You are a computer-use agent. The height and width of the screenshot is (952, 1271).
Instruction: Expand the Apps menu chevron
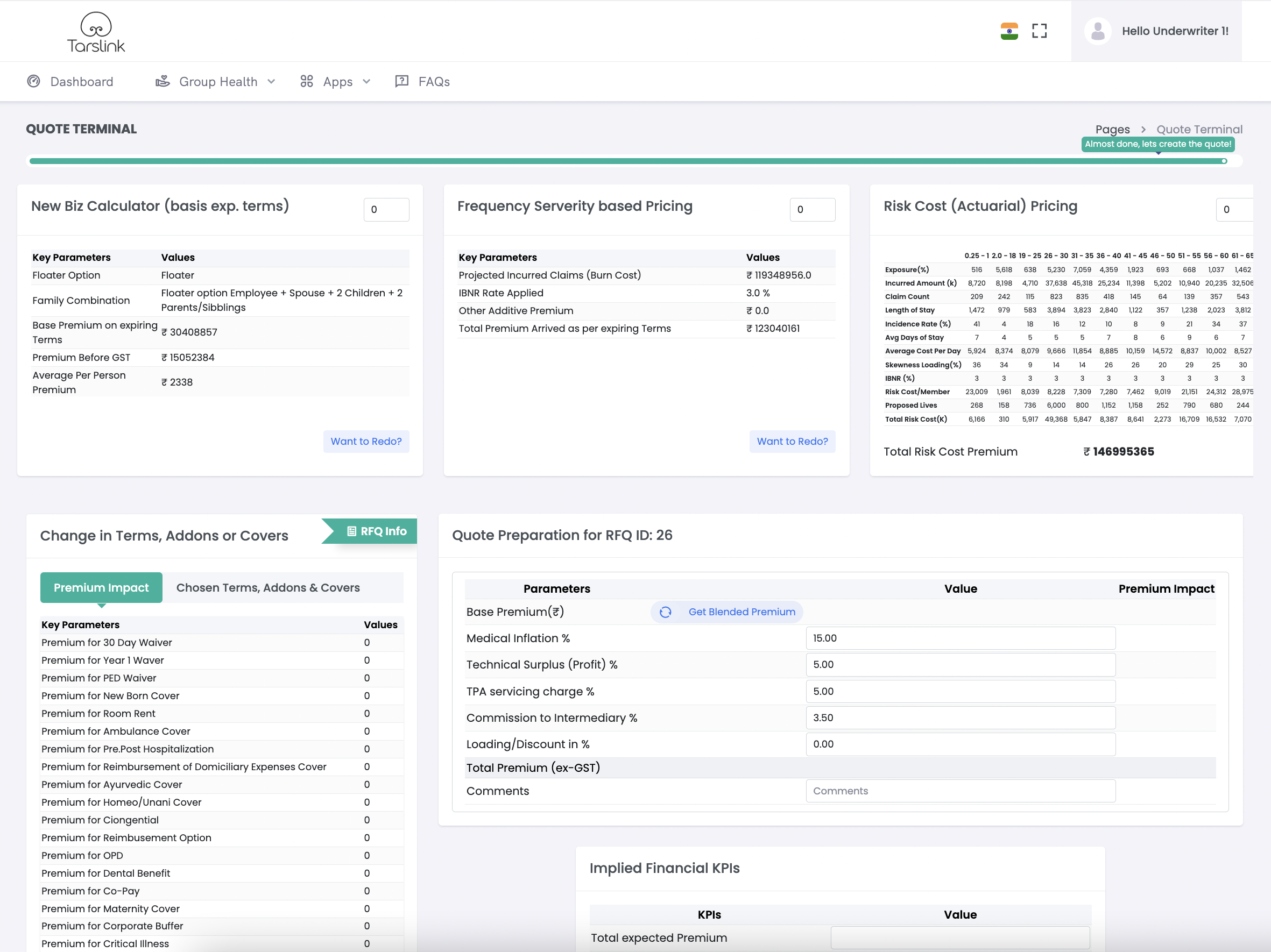(366, 82)
